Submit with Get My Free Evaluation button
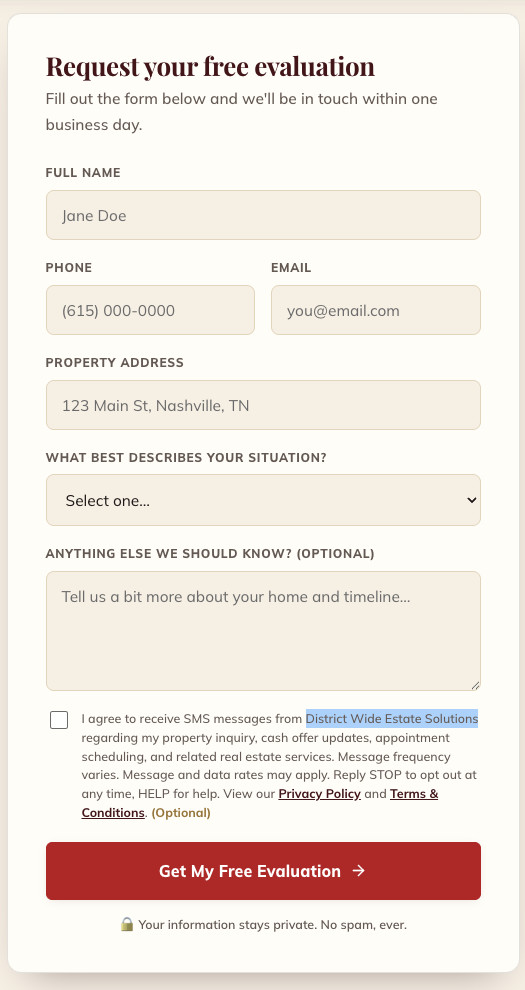This screenshot has height=990, width=525. 263,871
